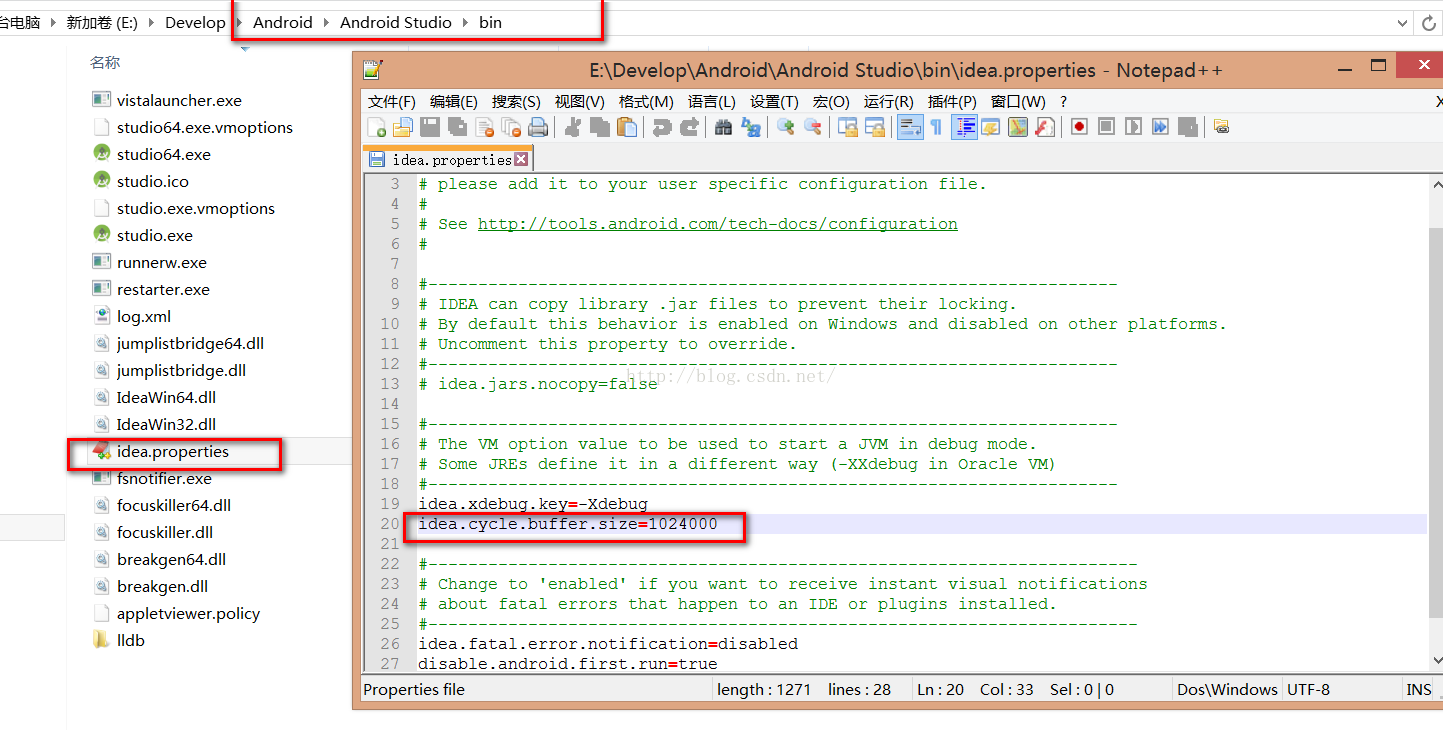
Task: Toggle the Indent Guide toolbar icon
Action: pyautogui.click(x=964, y=127)
